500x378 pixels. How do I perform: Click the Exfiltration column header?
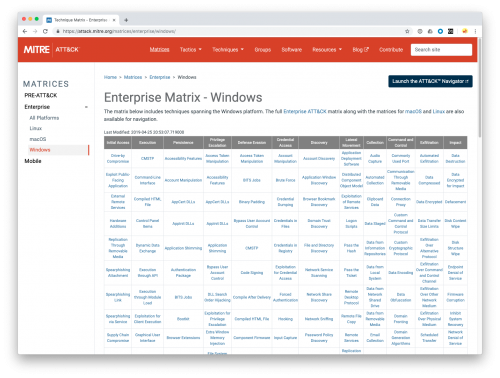pyautogui.click(x=429, y=143)
